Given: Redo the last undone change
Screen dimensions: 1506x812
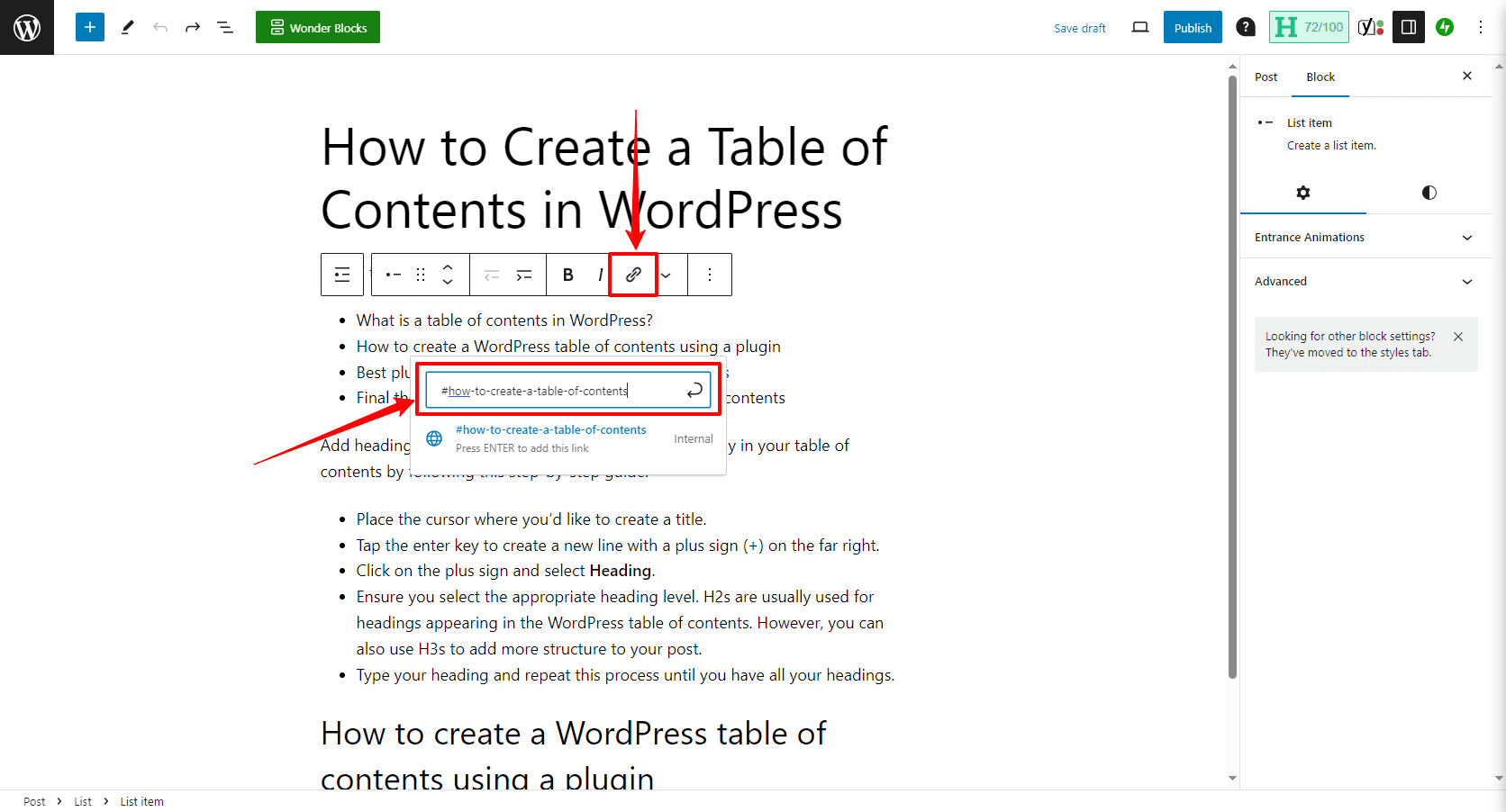Looking at the screenshot, I should (193, 27).
